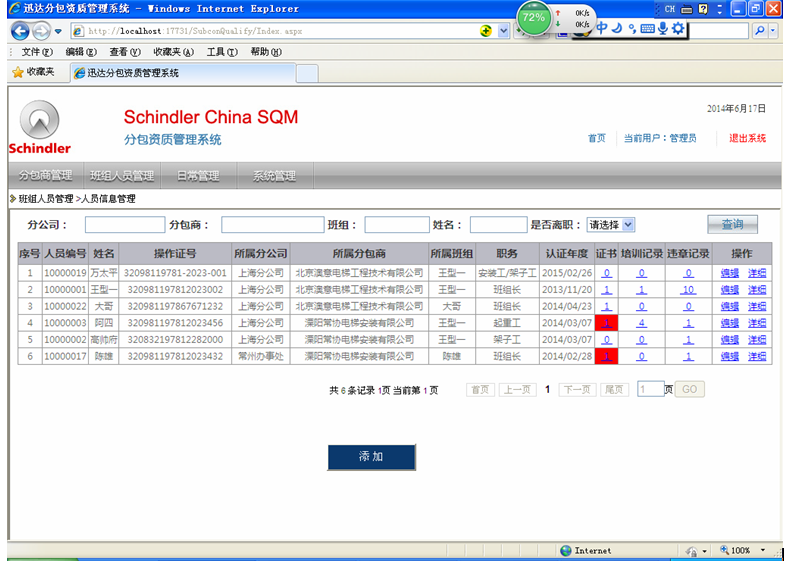
Task: Click the 首页 link near current user
Action: coord(597,138)
